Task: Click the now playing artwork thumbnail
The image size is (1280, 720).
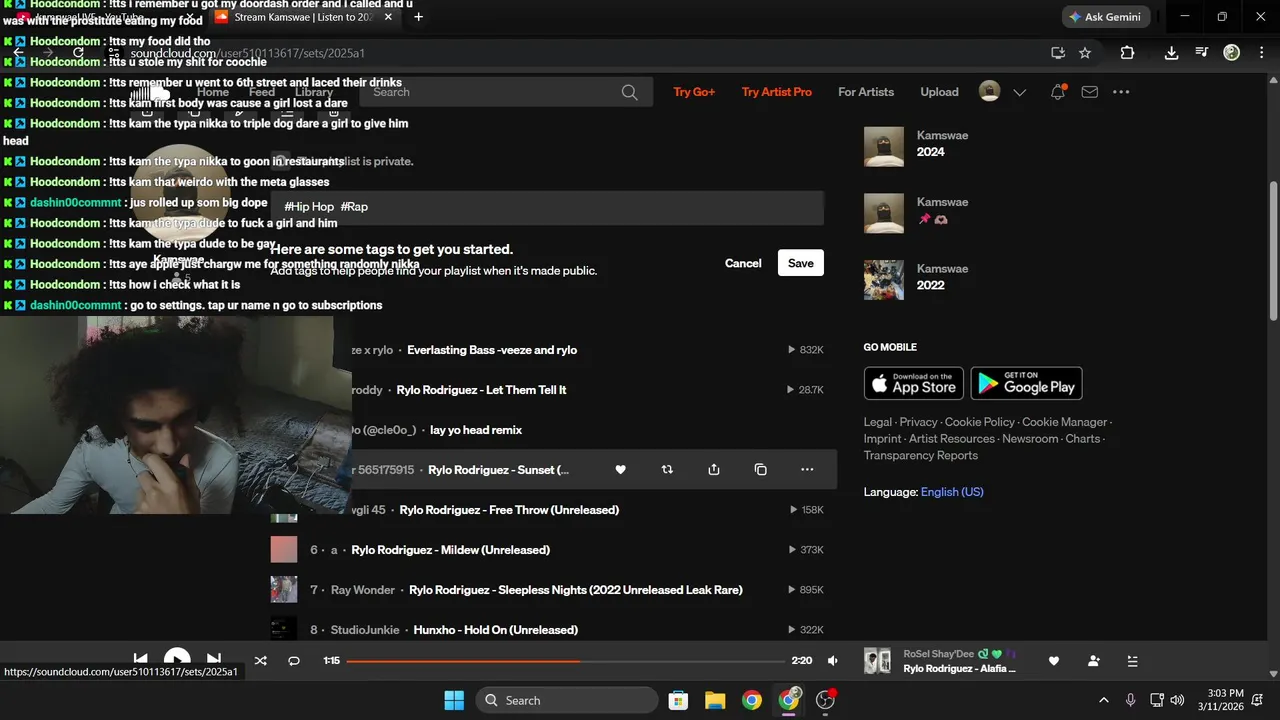Action: pyautogui.click(x=877, y=661)
